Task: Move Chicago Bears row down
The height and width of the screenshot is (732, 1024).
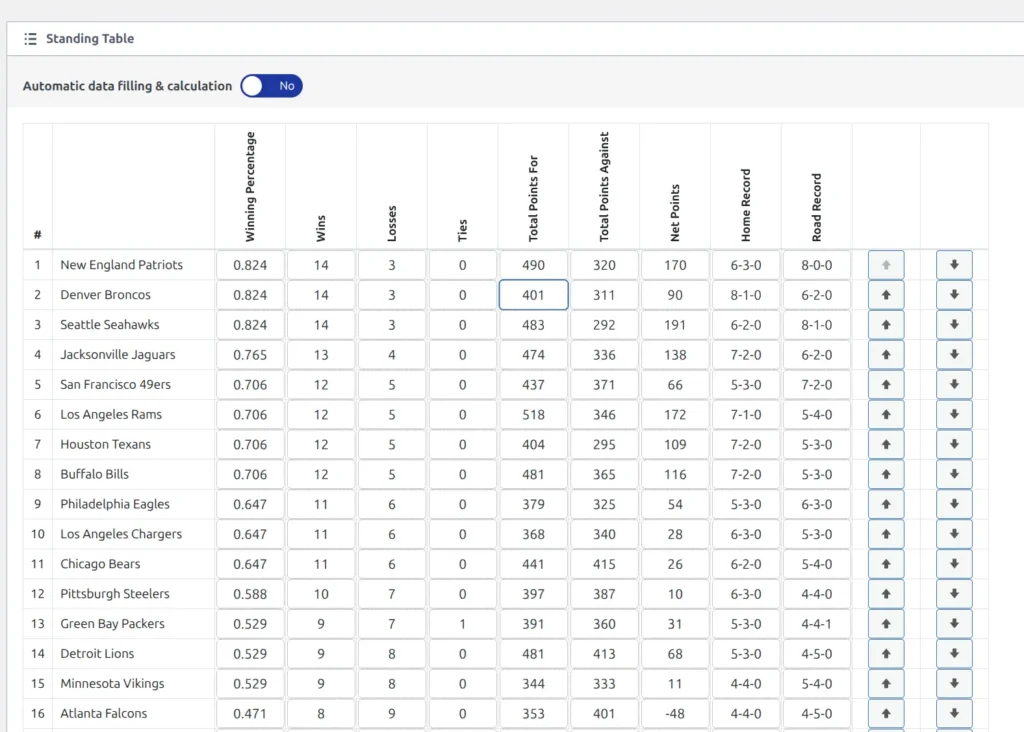Action: [x=953, y=564]
